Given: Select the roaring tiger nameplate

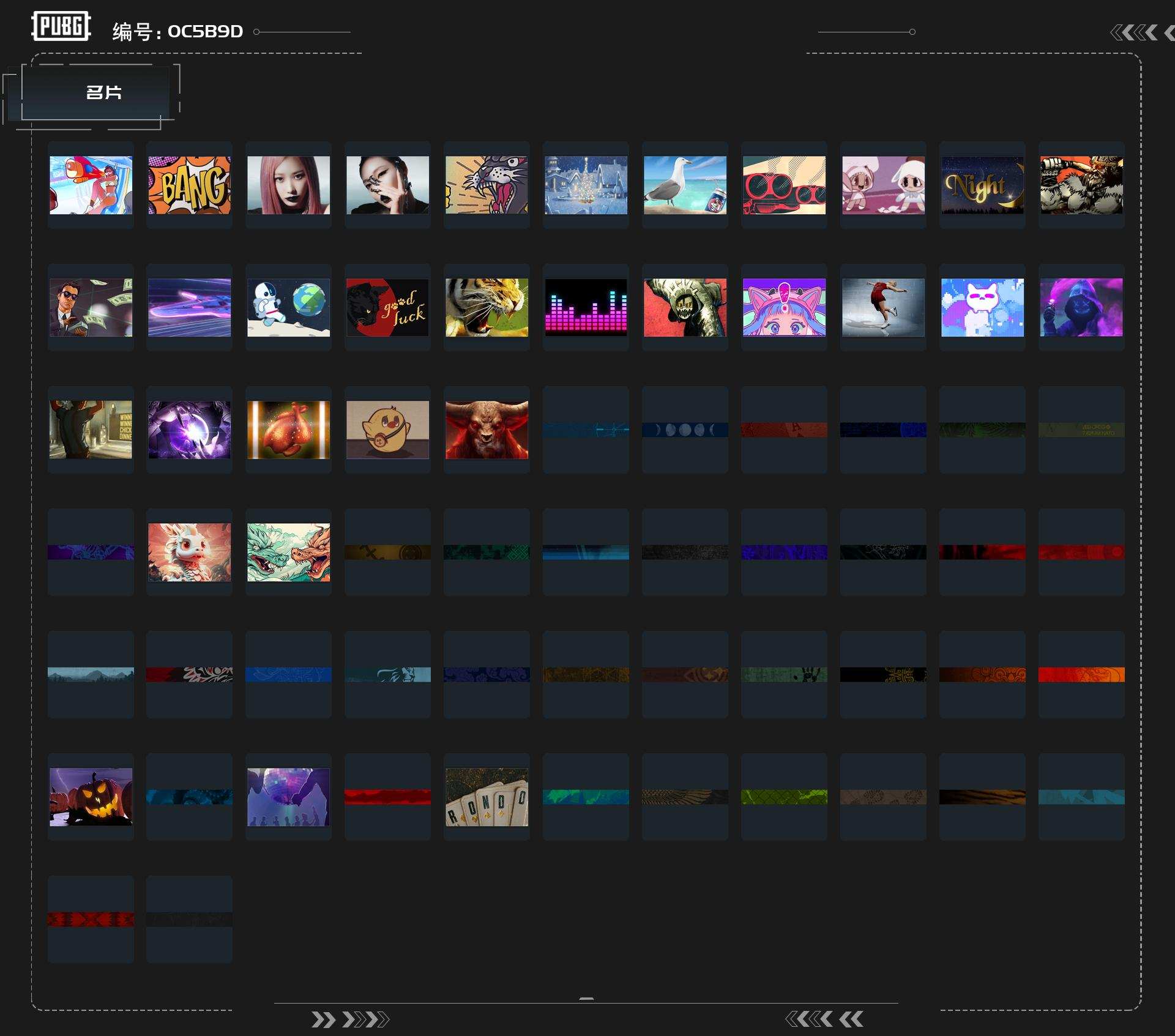Looking at the screenshot, I should (487, 307).
